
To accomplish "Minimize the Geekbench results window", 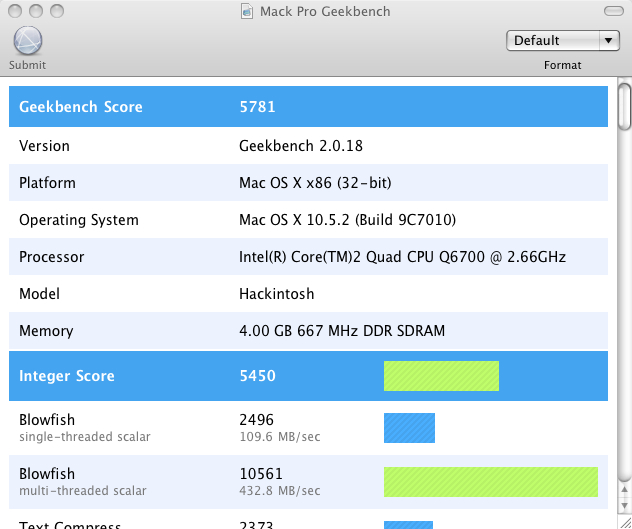I will (35, 11).
